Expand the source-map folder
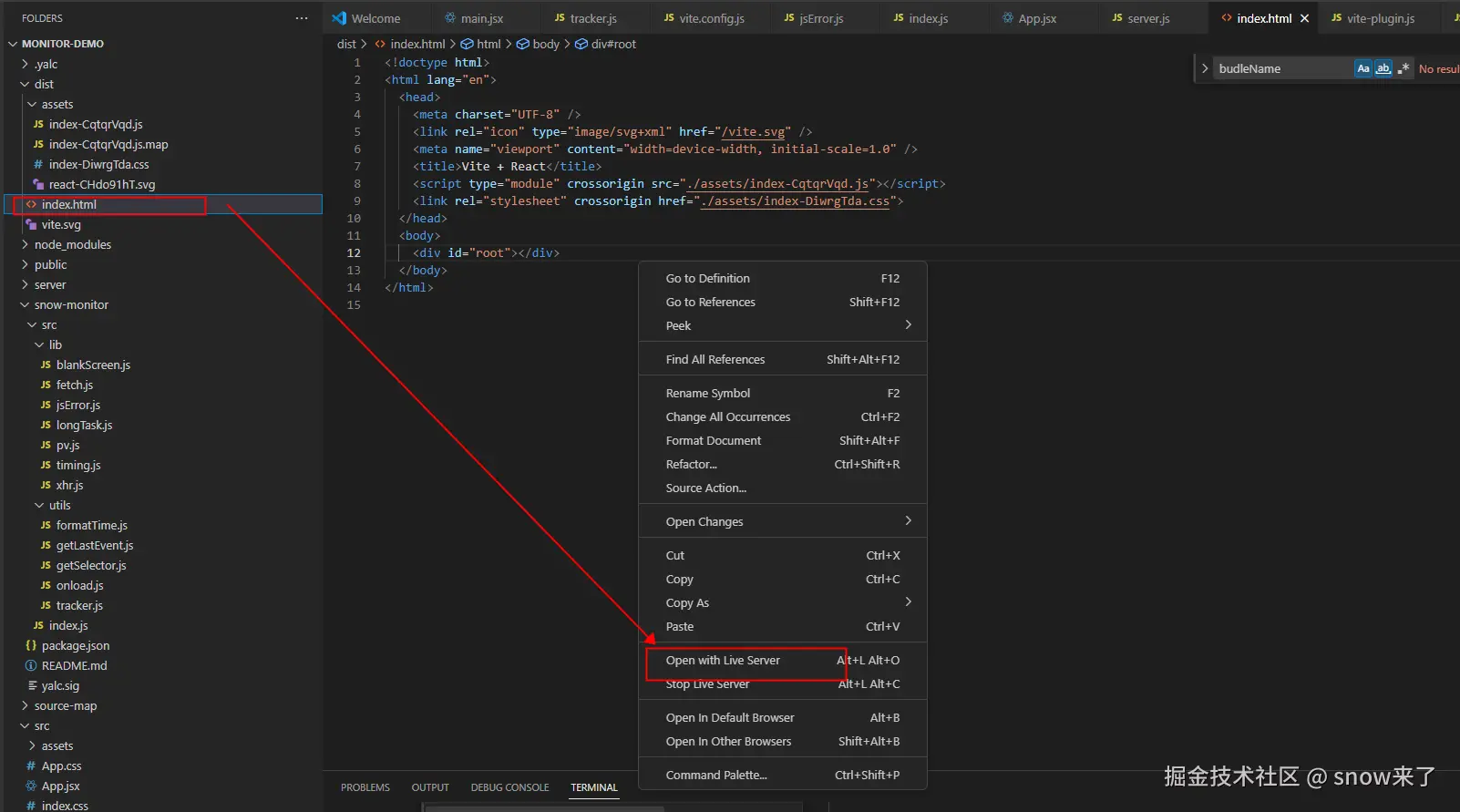 25,705
